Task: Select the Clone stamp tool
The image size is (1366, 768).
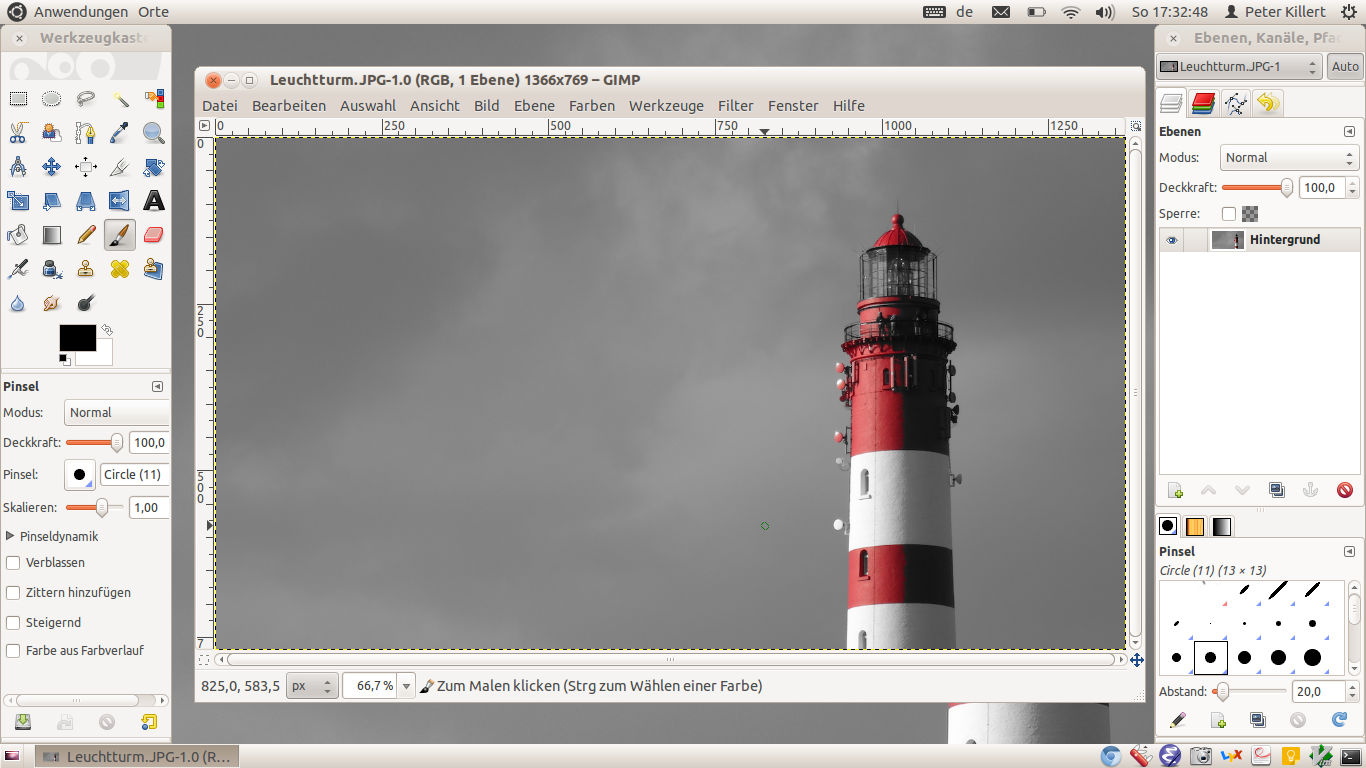Action: (x=86, y=269)
